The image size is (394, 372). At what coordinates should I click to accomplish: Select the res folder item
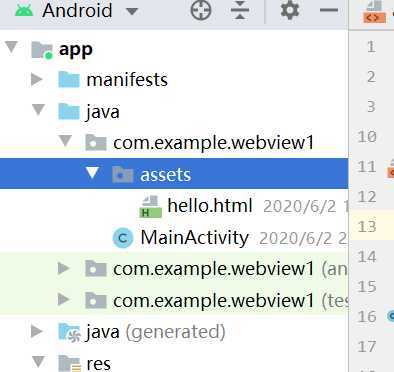[98, 364]
